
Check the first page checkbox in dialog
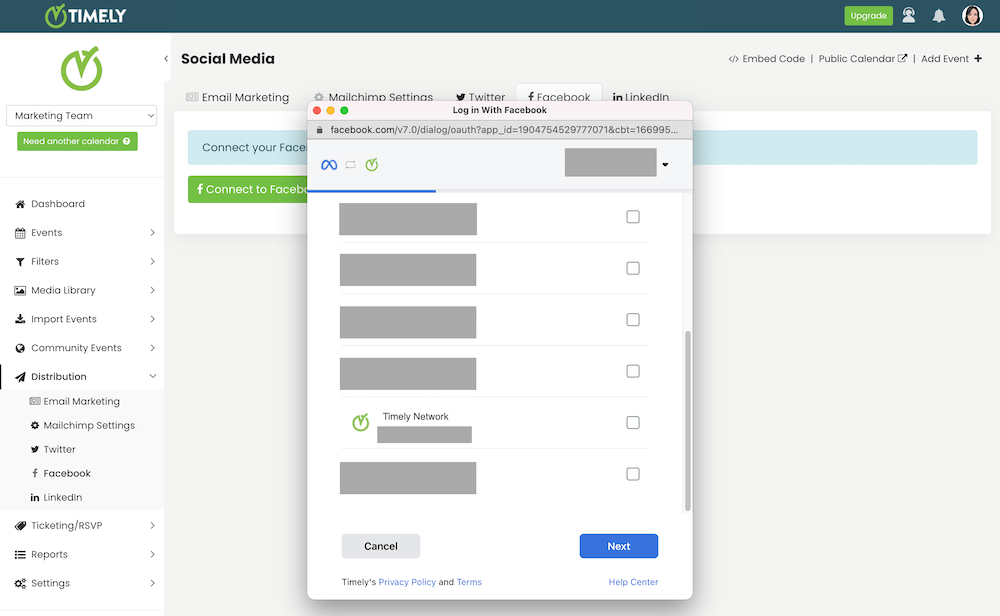633,217
